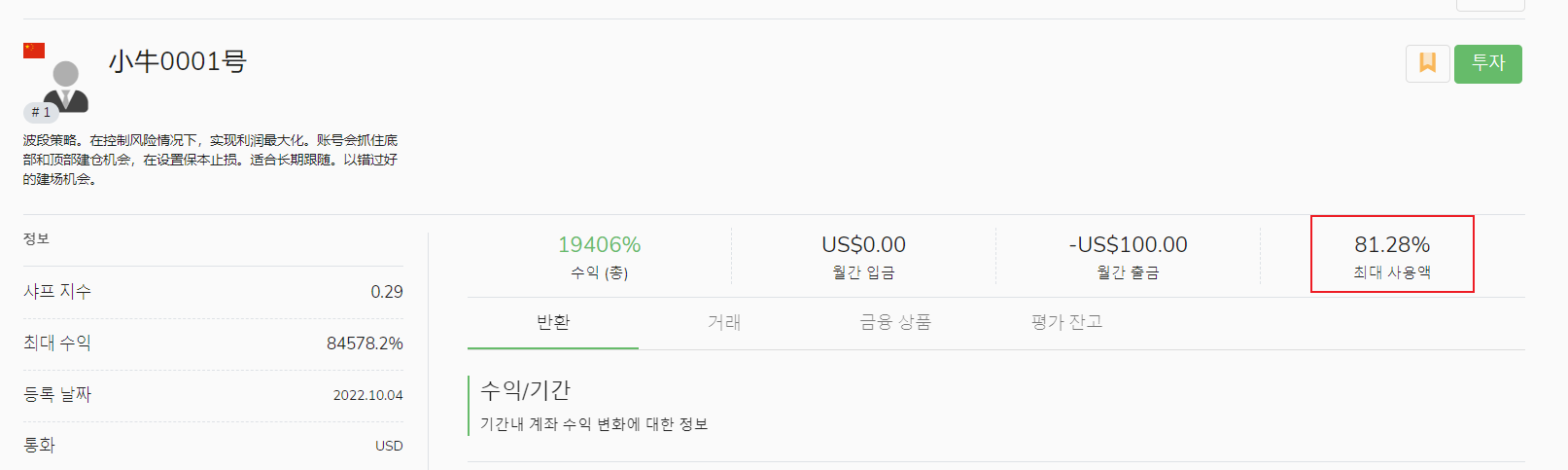Click the 19406% total profit figure
This screenshot has width=1568, height=470.
coord(599,244)
